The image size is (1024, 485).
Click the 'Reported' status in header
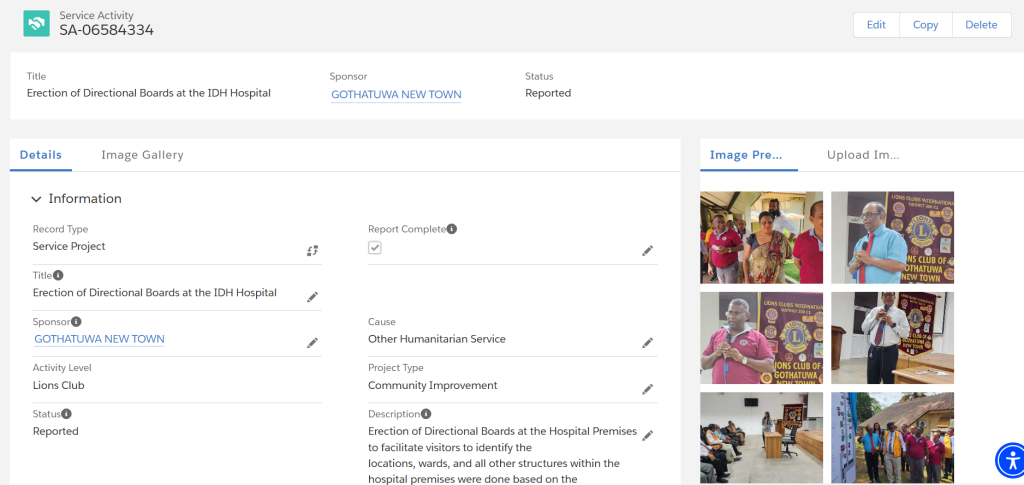pyautogui.click(x=548, y=93)
